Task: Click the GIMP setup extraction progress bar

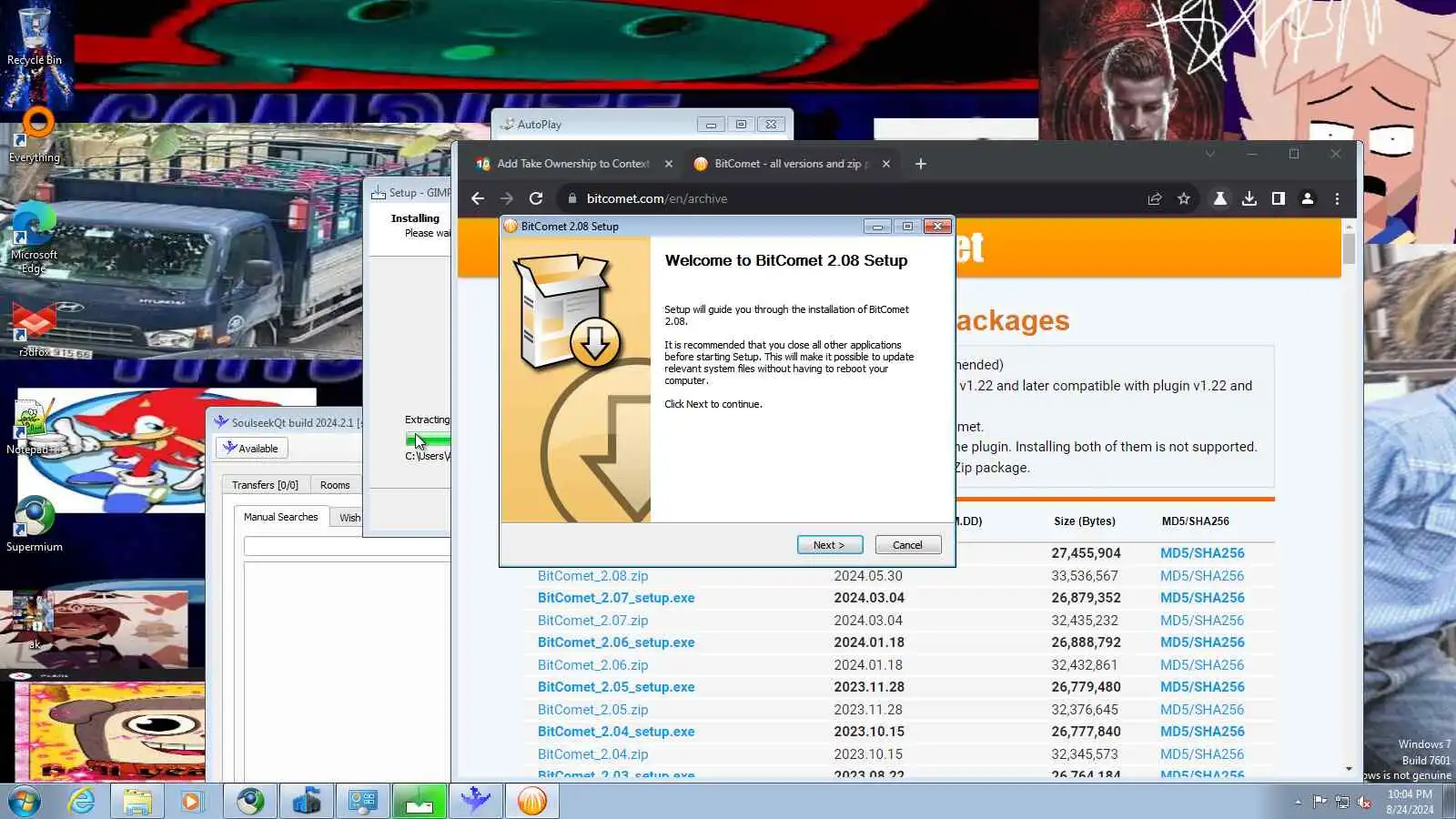Action: click(429, 440)
